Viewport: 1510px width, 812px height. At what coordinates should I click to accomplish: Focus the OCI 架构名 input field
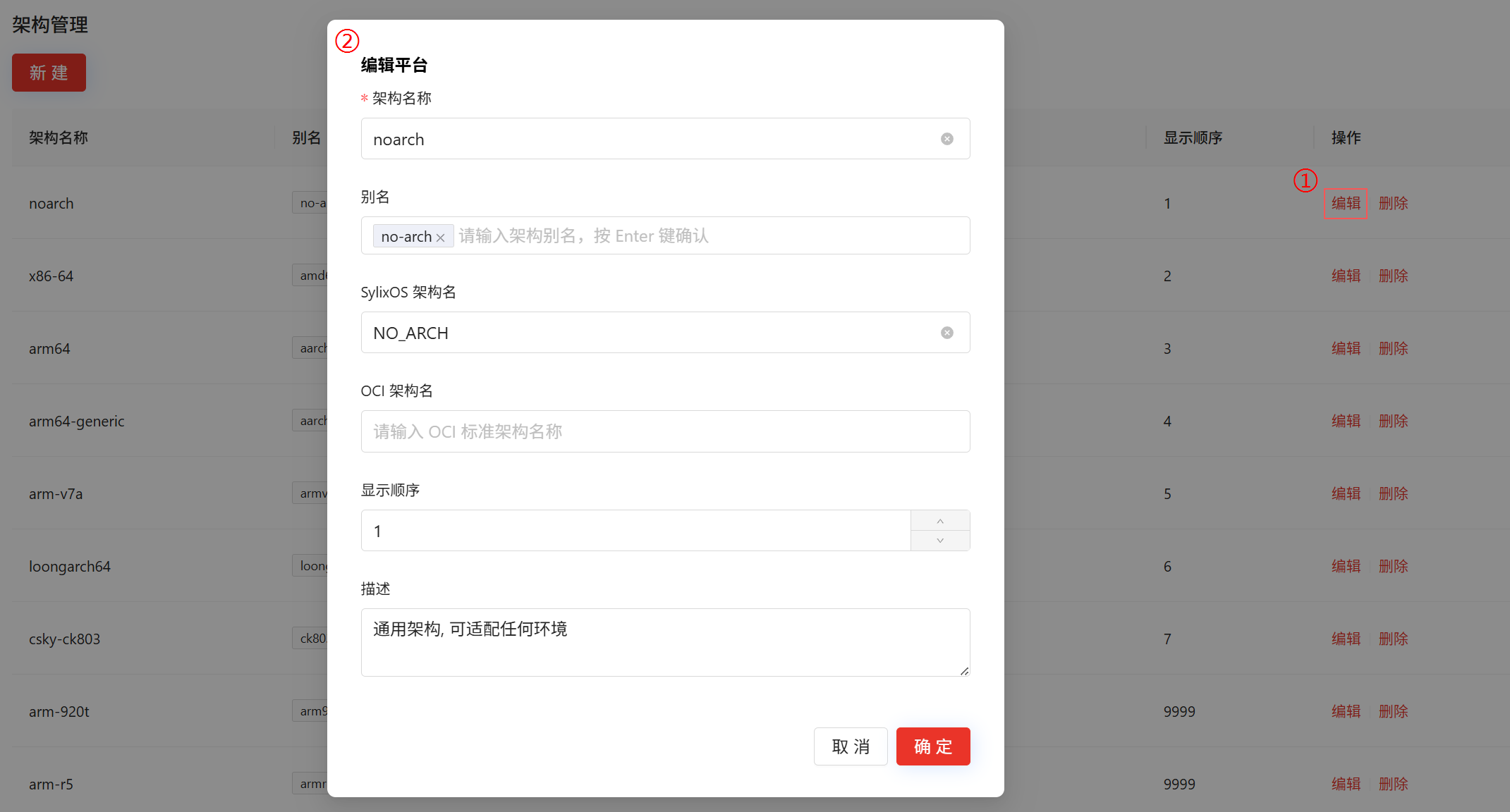pyautogui.click(x=664, y=431)
